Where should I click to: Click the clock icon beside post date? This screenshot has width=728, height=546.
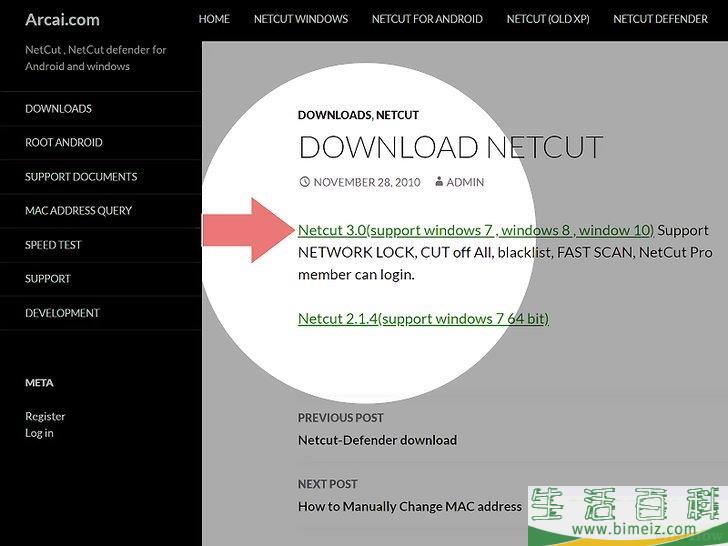(x=304, y=182)
